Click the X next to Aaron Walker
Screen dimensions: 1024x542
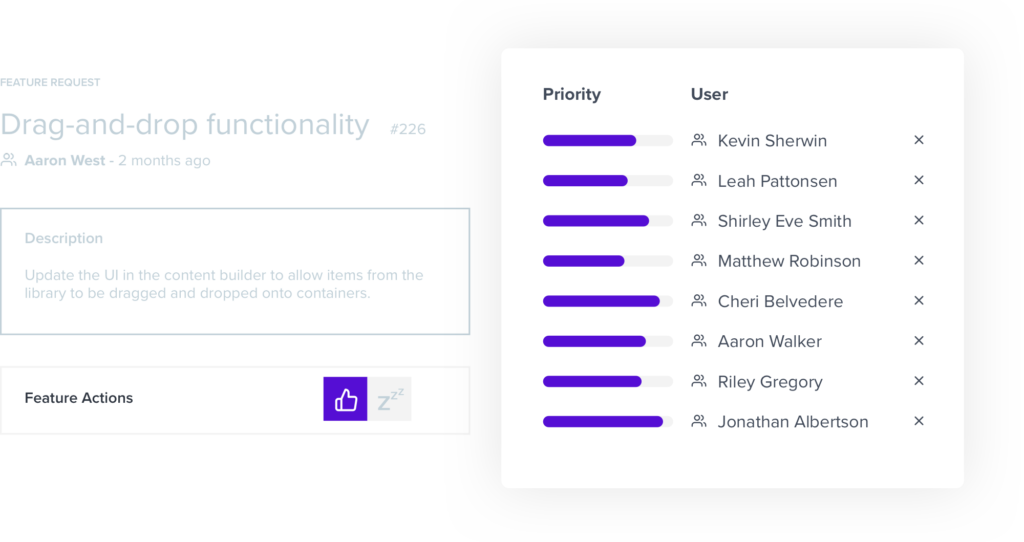919,340
